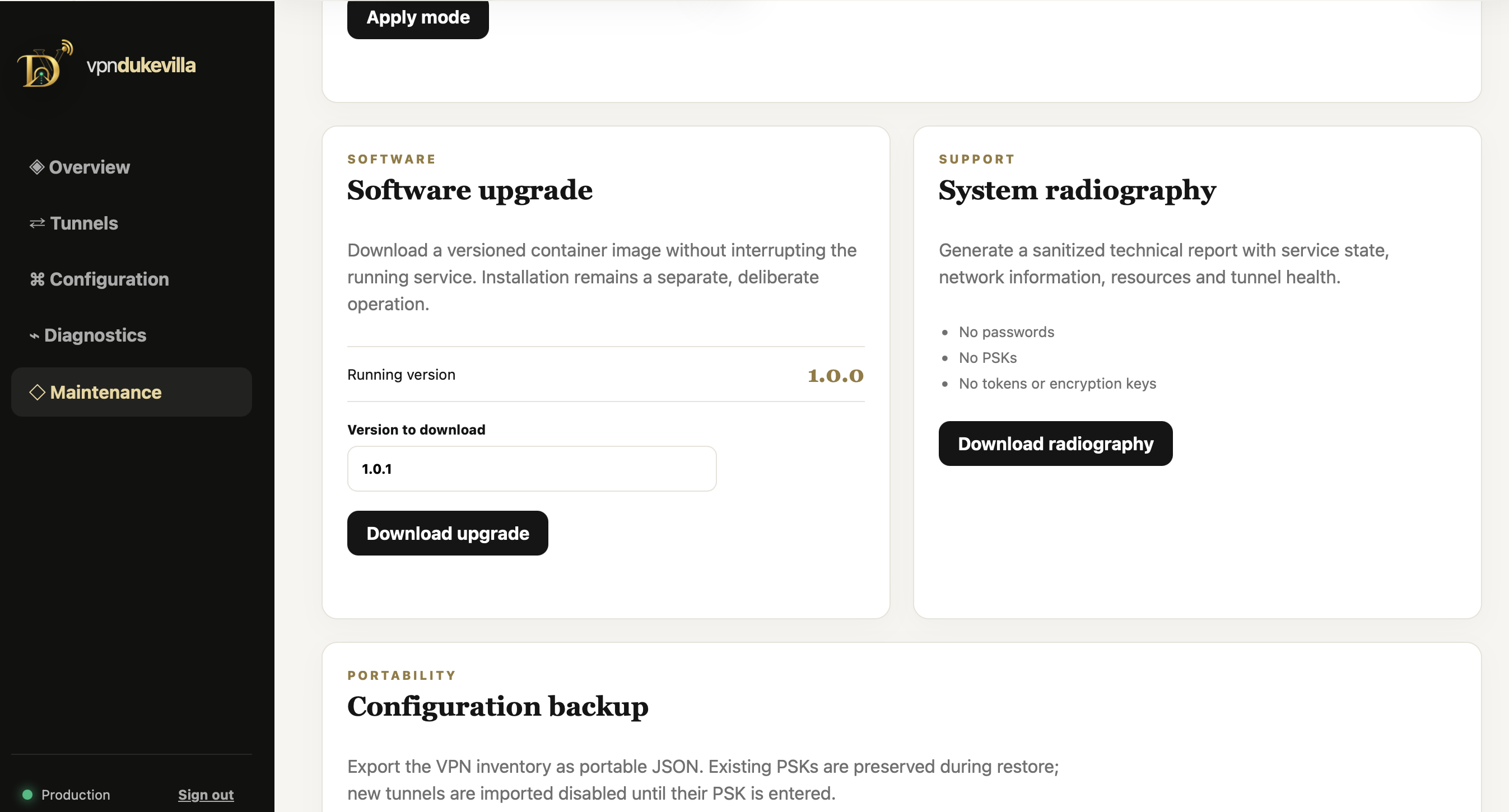Click the SOFTWARE section label
Image resolution: width=1509 pixels, height=812 pixels.
click(392, 160)
